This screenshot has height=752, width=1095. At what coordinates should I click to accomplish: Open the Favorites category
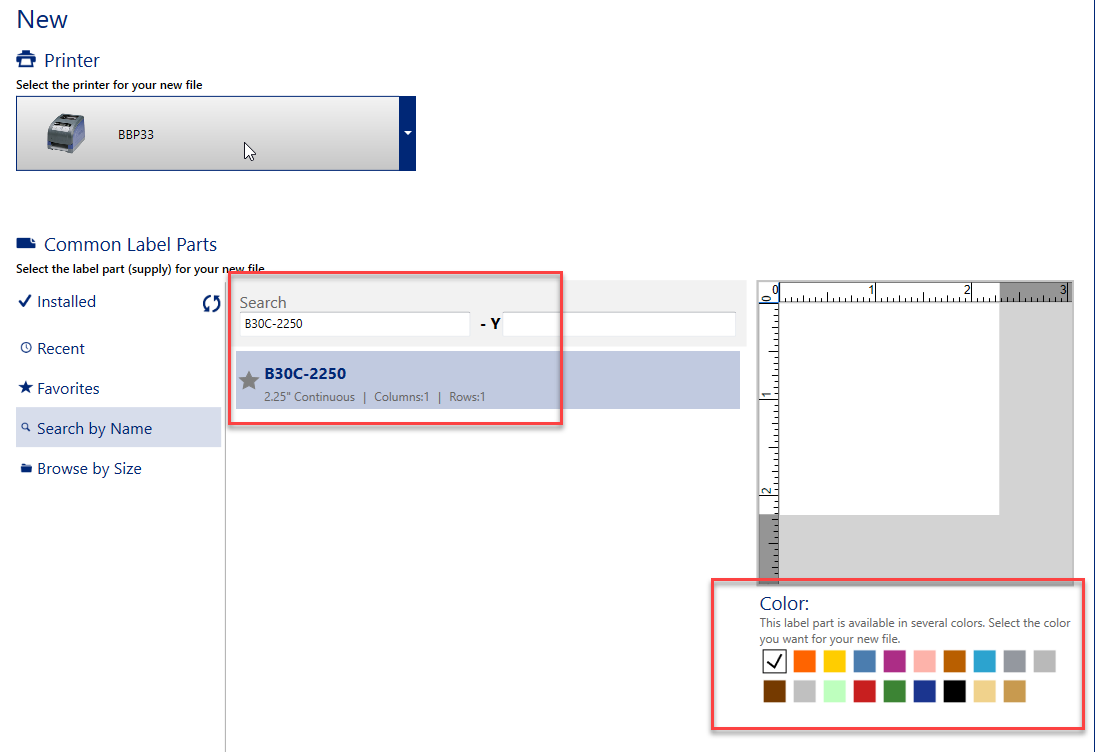click(x=68, y=389)
